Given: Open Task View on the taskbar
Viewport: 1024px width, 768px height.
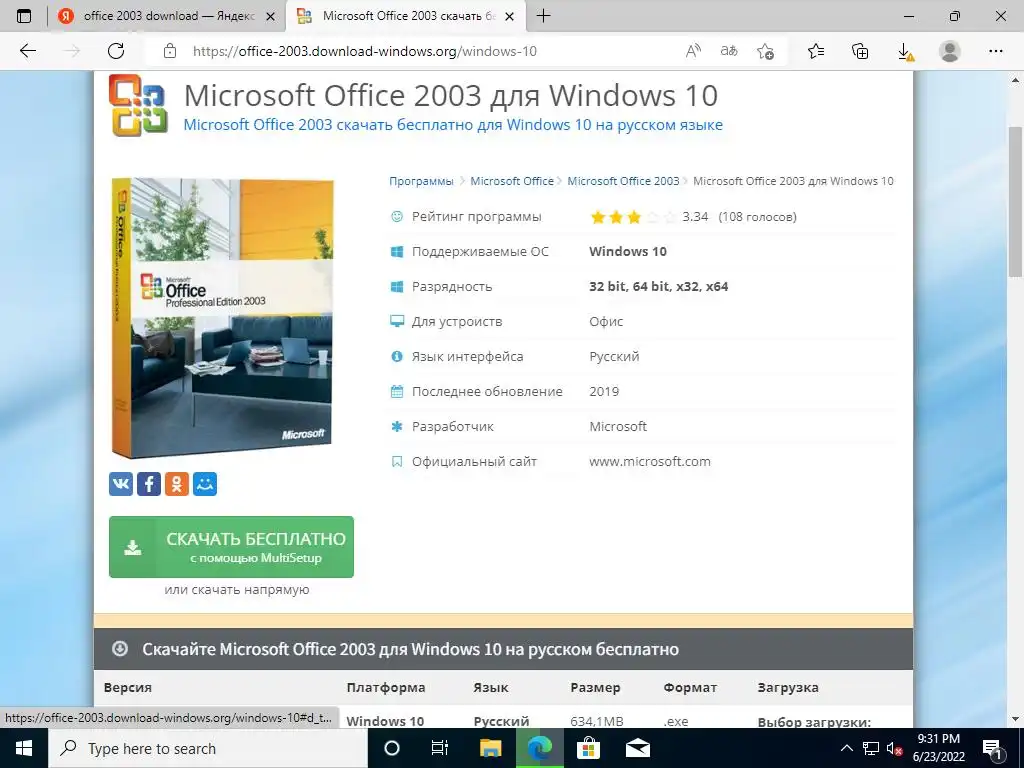Looking at the screenshot, I should pos(440,748).
